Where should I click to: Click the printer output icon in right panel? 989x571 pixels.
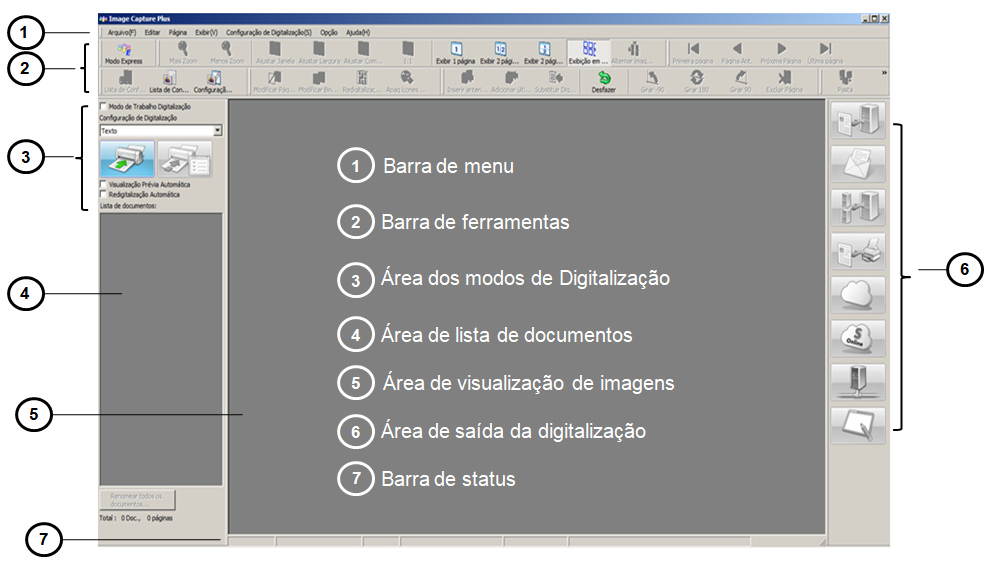pos(857,253)
